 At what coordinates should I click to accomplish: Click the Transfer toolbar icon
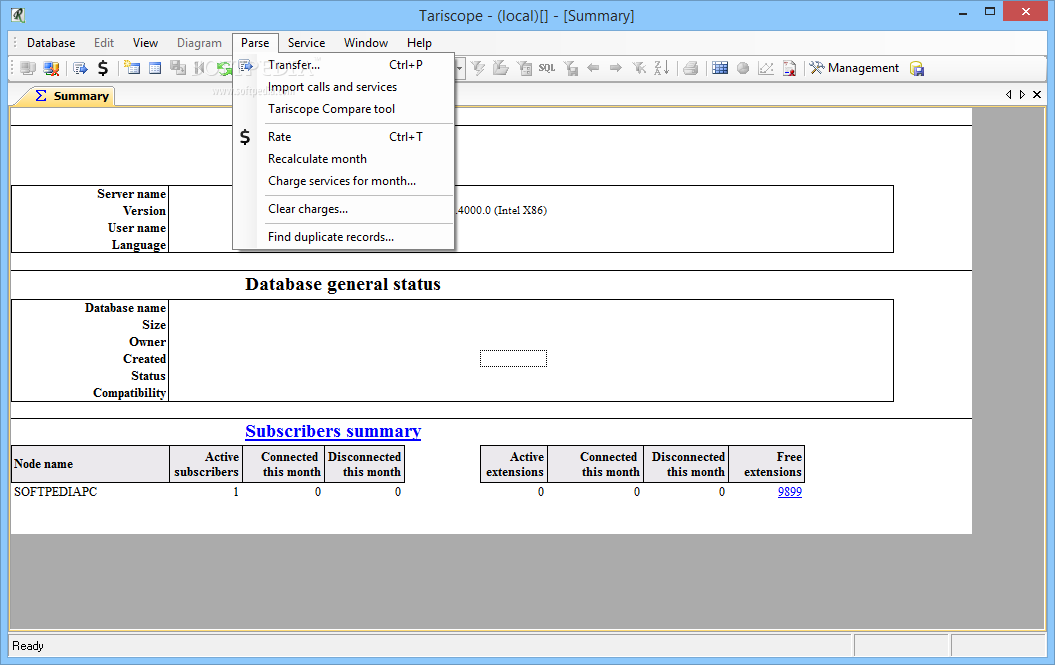pos(80,68)
